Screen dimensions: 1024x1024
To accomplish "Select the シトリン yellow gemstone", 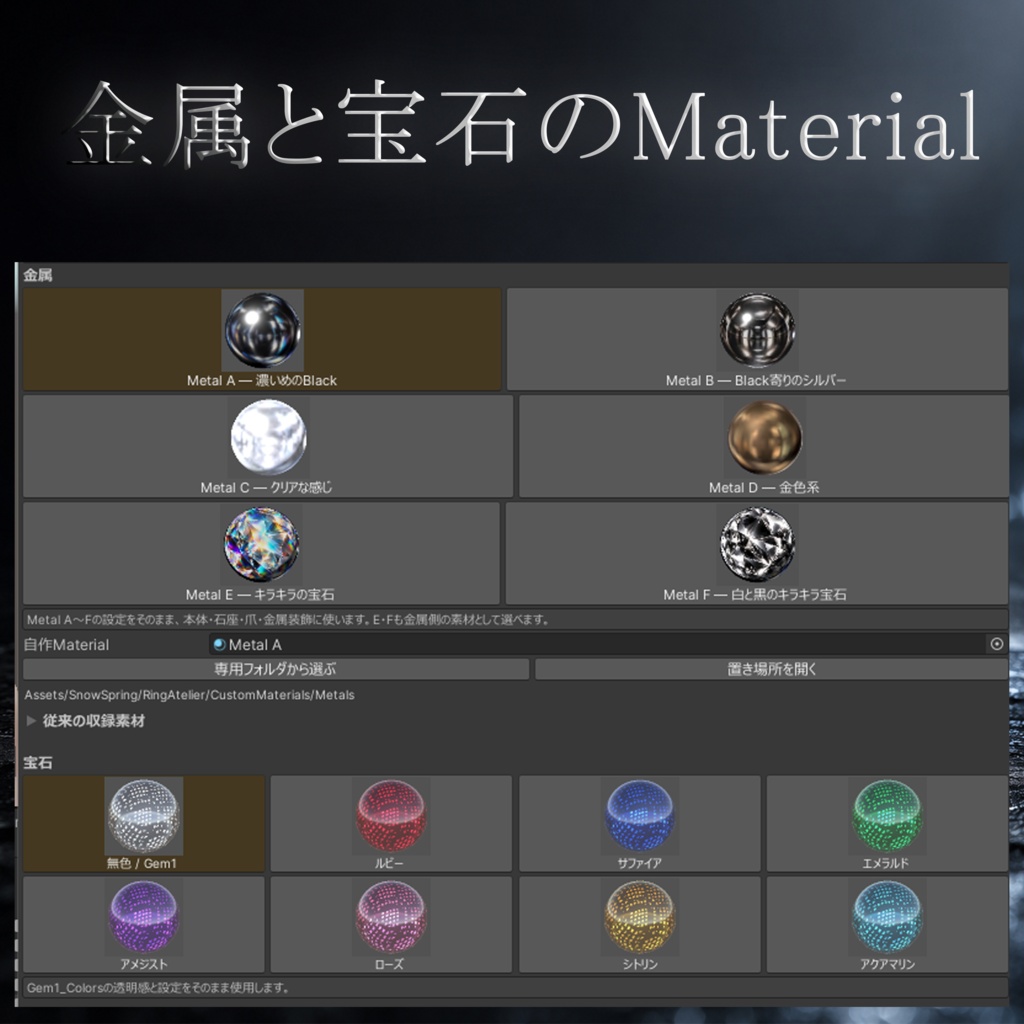I will click(639, 924).
